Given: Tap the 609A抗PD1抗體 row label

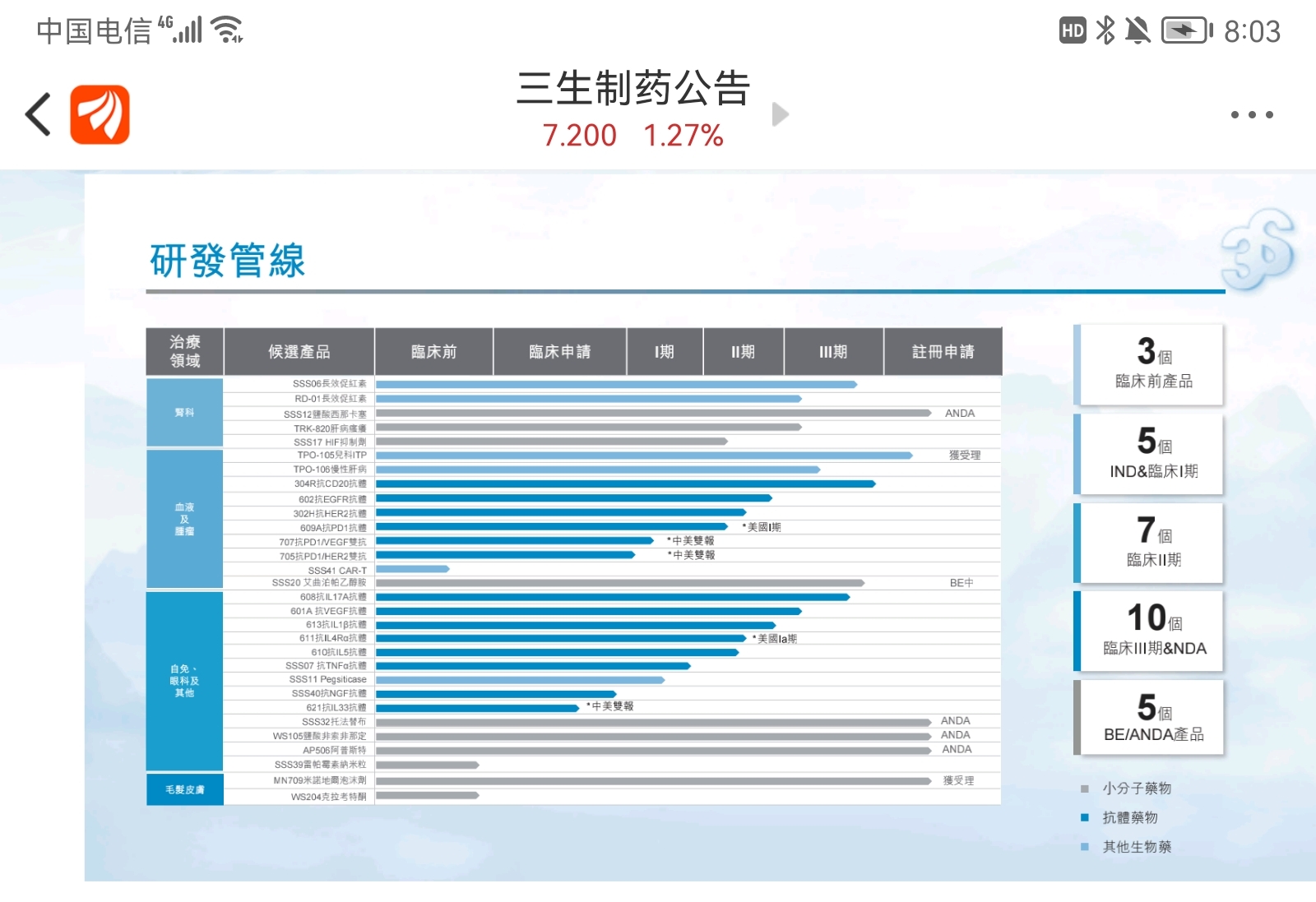Looking at the screenshot, I should [333, 528].
